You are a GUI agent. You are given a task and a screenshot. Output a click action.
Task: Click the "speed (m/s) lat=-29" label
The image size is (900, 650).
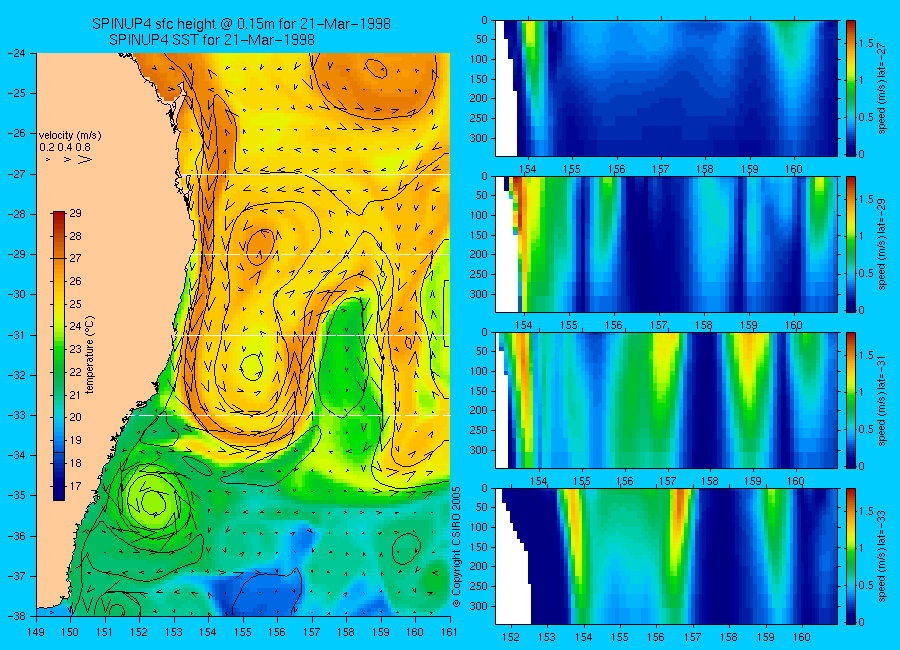pyautogui.click(x=883, y=245)
